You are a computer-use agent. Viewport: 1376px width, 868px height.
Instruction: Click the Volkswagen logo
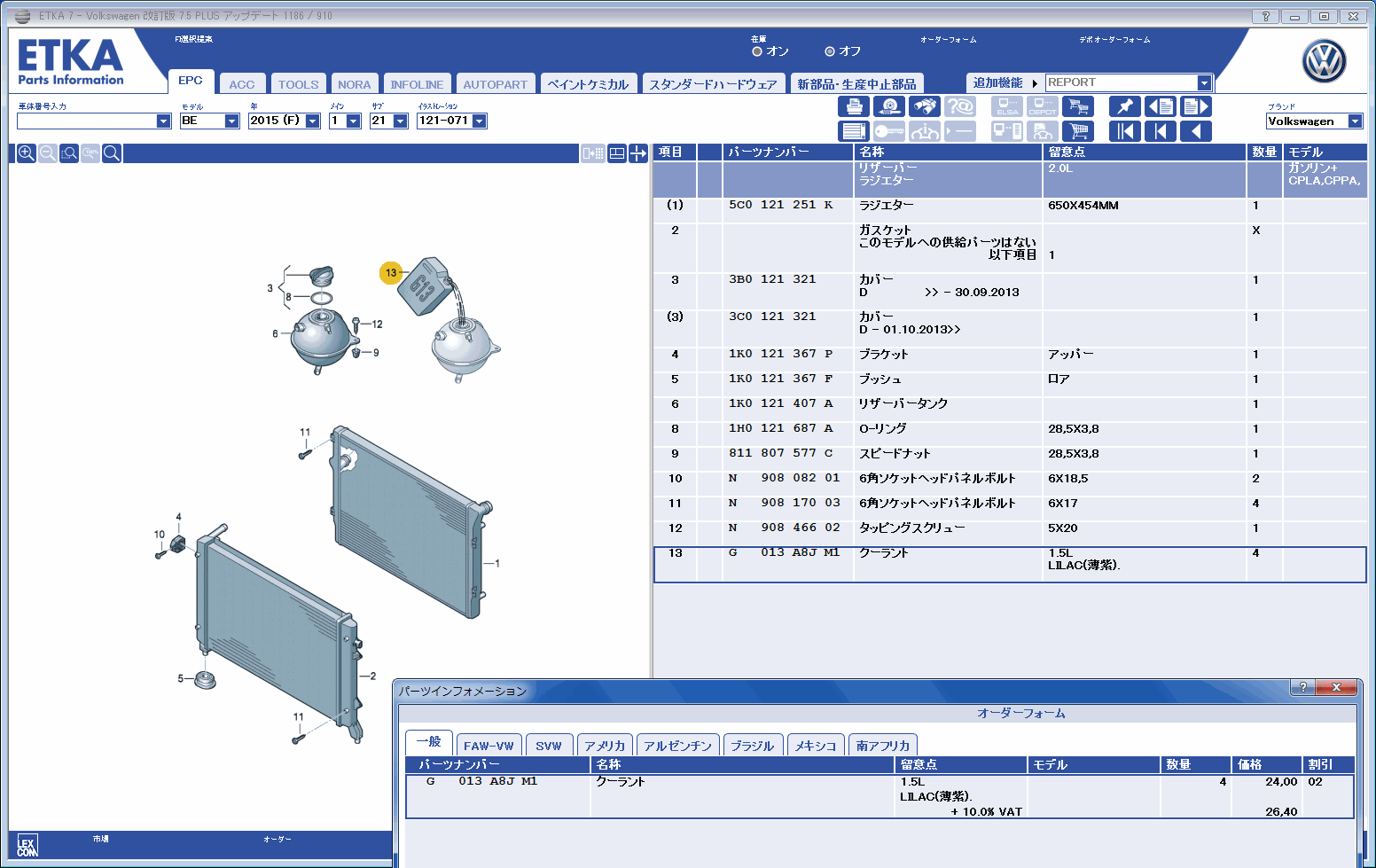coord(1324,61)
